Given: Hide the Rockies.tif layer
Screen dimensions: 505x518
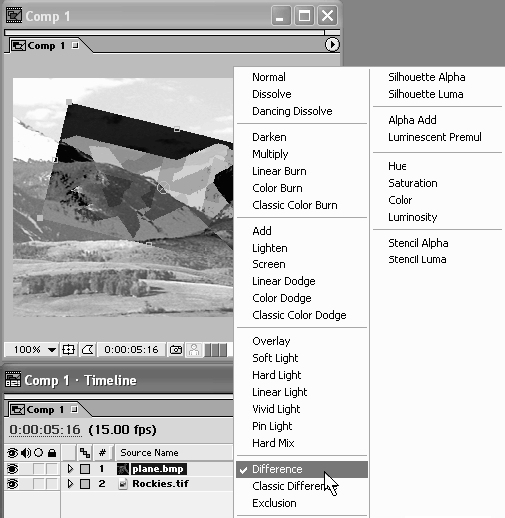Looking at the screenshot, I should coord(12,484).
